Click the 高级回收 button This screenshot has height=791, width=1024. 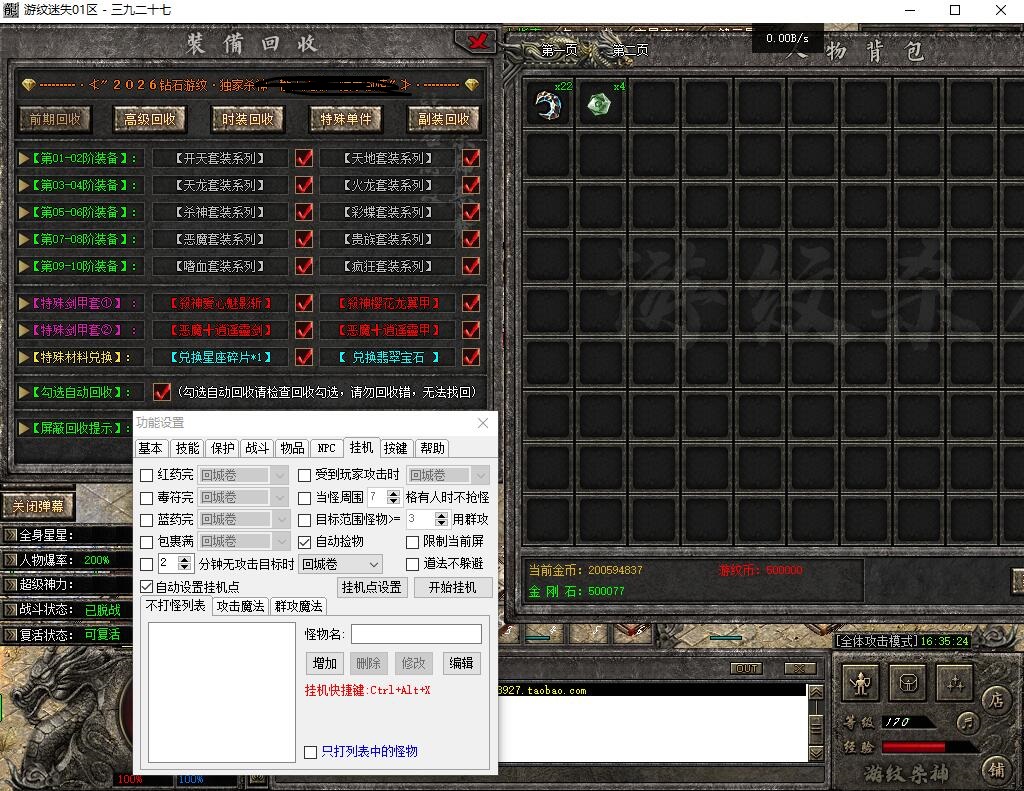(x=150, y=119)
